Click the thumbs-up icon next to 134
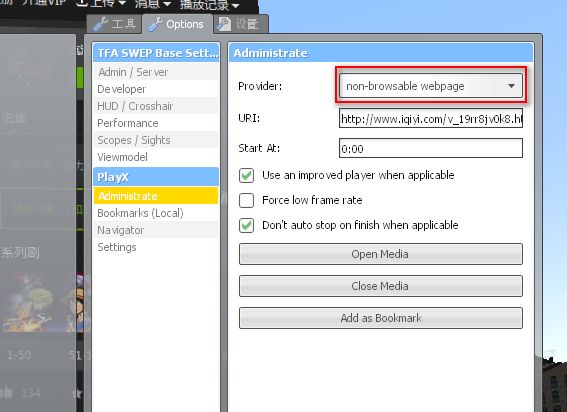The width and height of the screenshot is (567, 412). coord(7,392)
